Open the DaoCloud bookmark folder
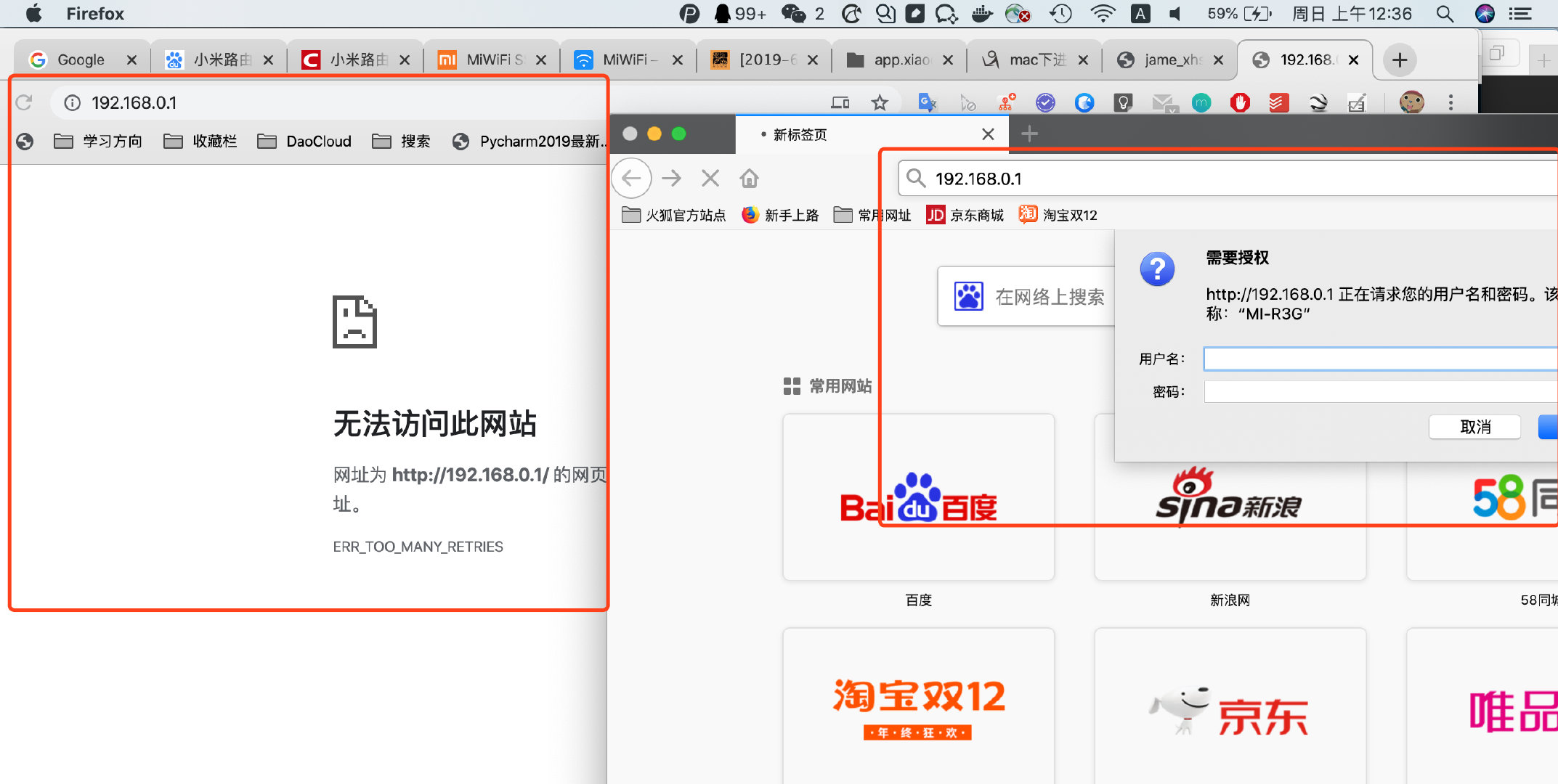This screenshot has width=1558, height=784. 304,141
